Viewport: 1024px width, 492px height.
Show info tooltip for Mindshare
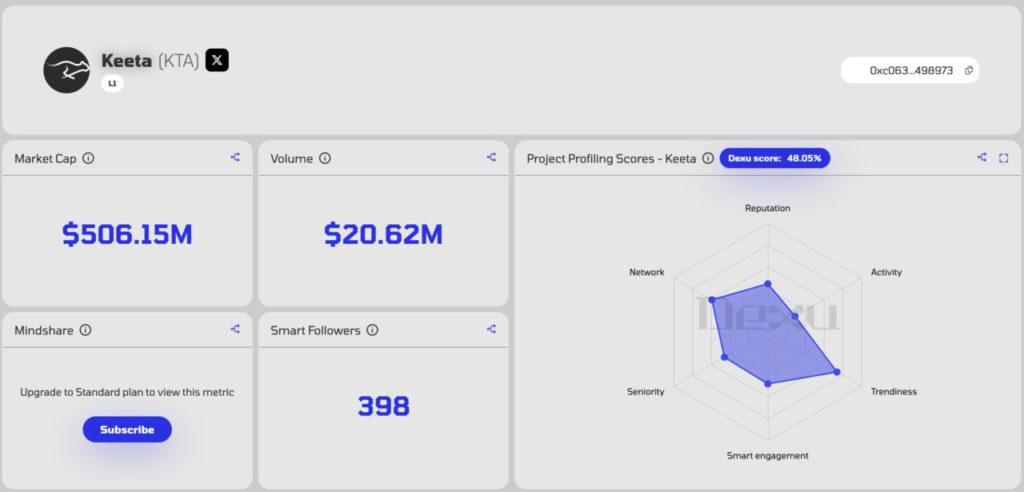point(85,330)
